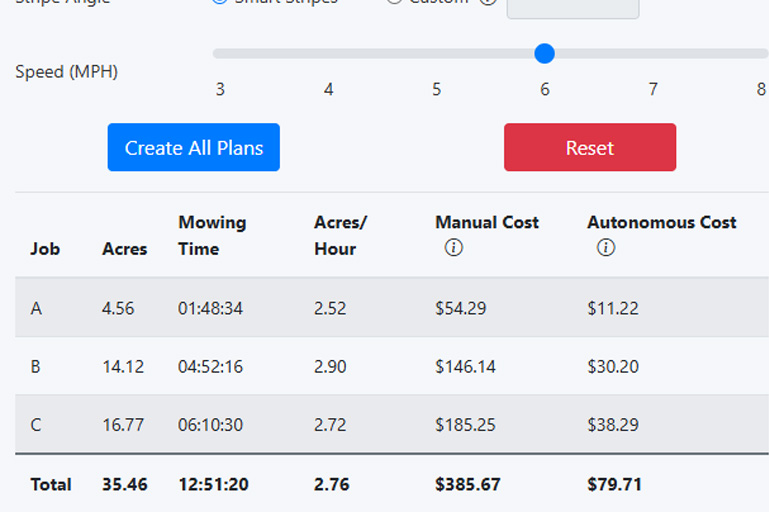Open the Autonomous Cost info icon
Screen dimensions: 769x512
(606, 248)
